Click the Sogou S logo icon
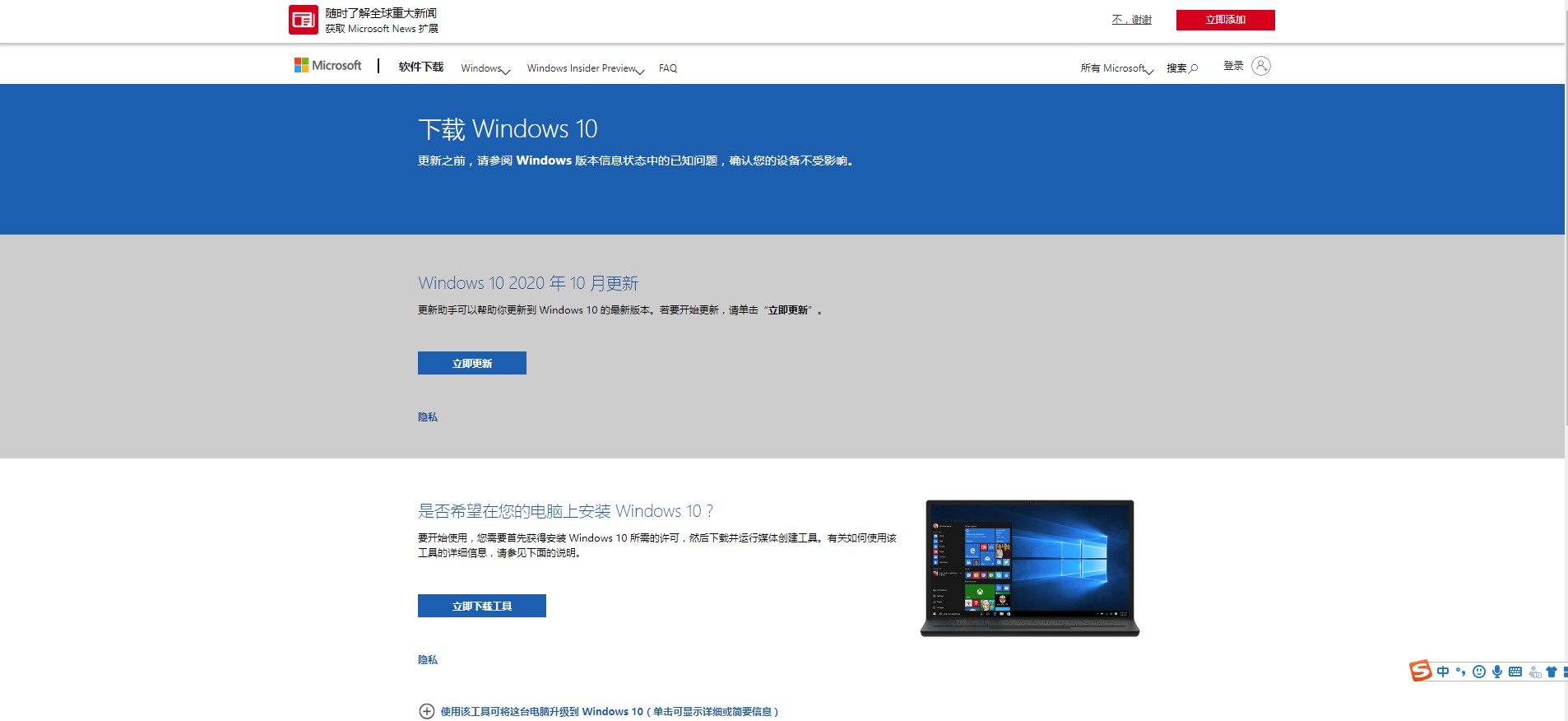Image resolution: width=1568 pixels, height=721 pixels. 1421,671
